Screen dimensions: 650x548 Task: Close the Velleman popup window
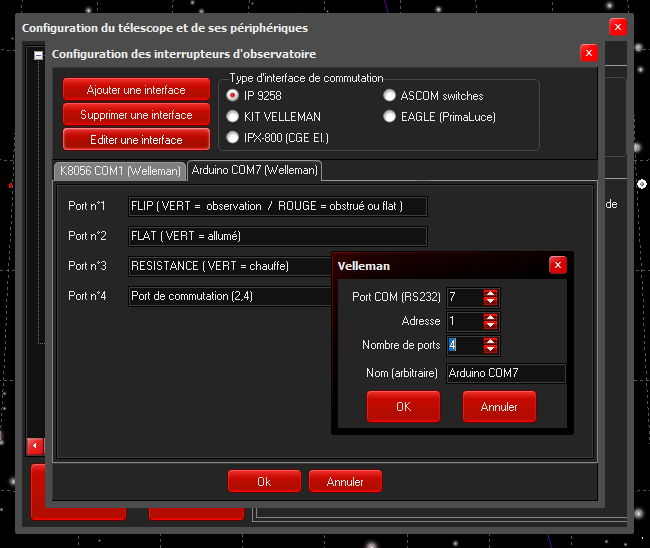558,265
